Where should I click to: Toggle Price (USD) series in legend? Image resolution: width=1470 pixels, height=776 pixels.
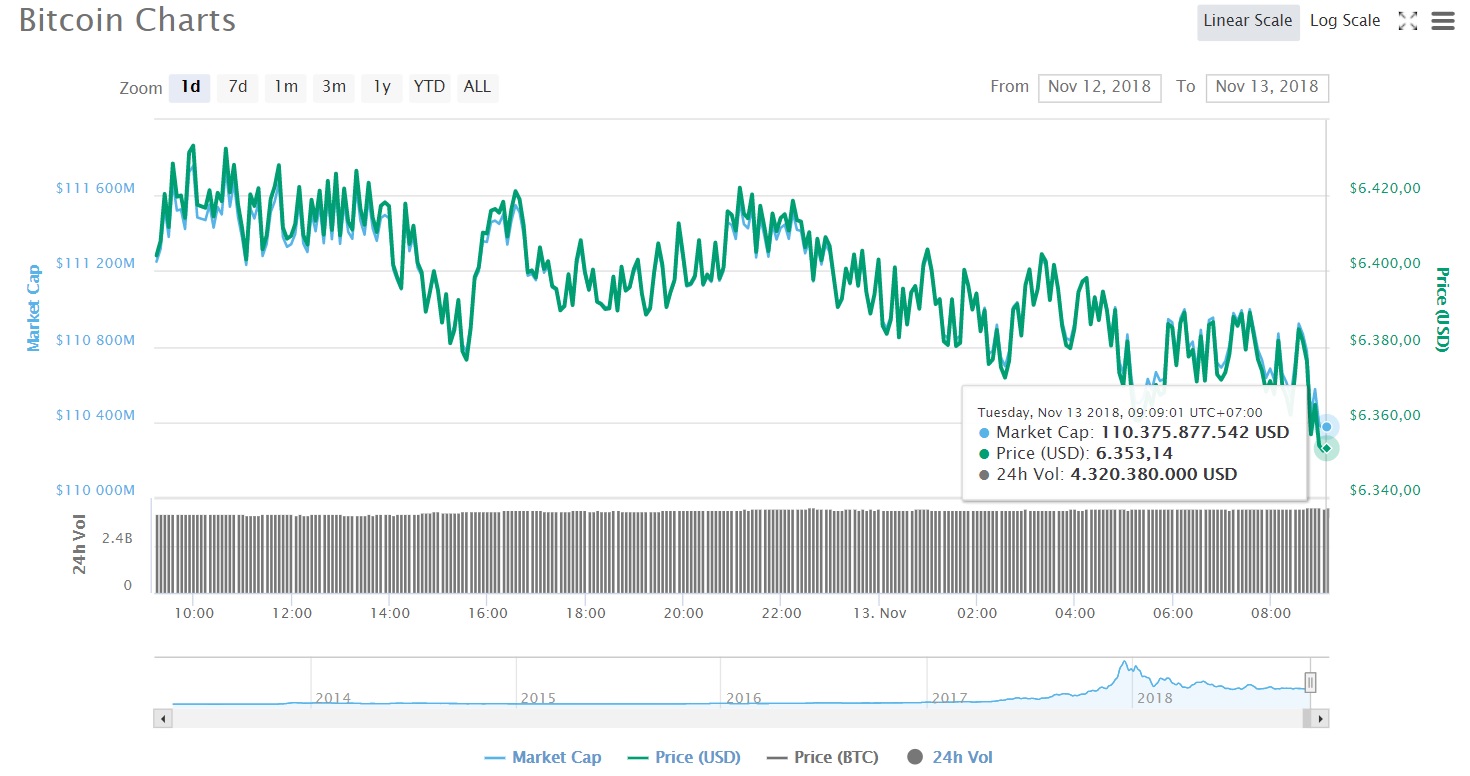coord(684,757)
